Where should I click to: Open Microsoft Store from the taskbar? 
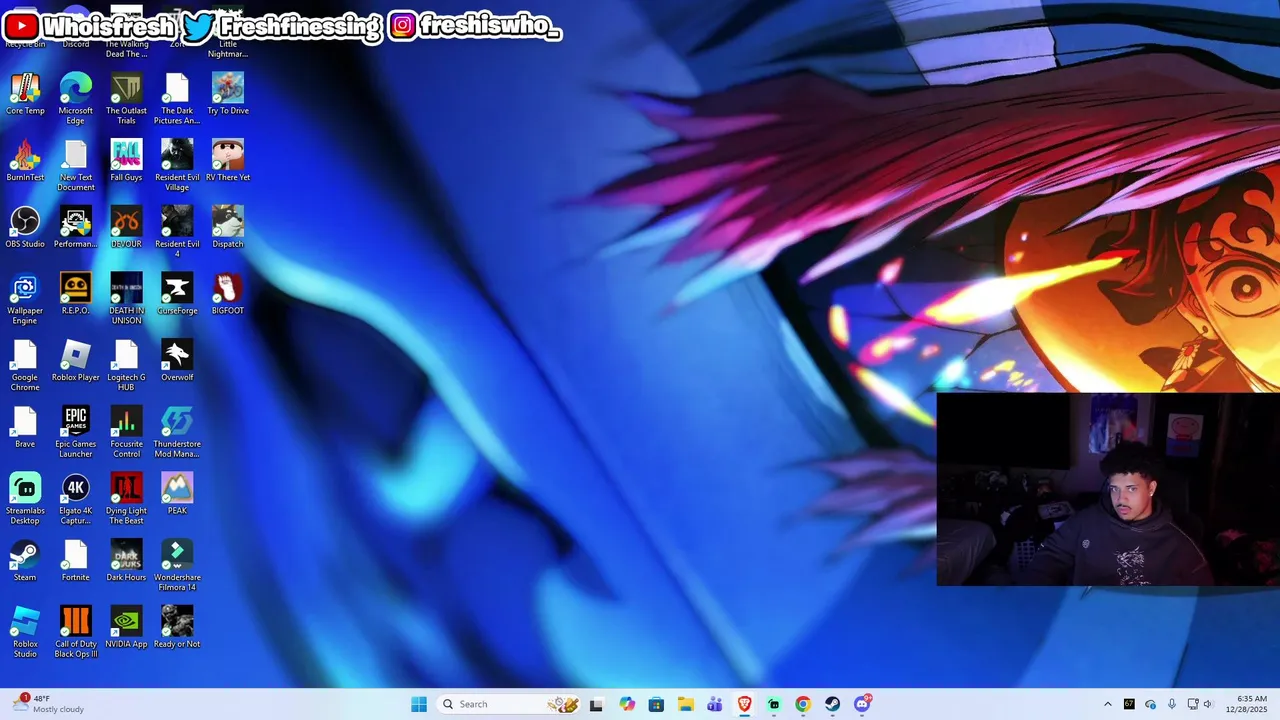[656, 704]
